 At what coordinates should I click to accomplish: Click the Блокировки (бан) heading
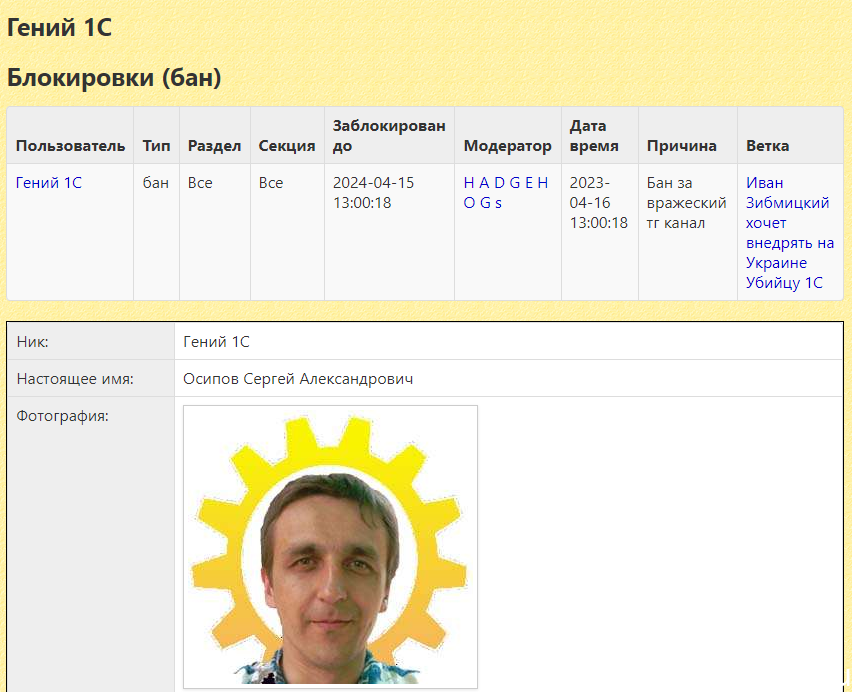(114, 78)
